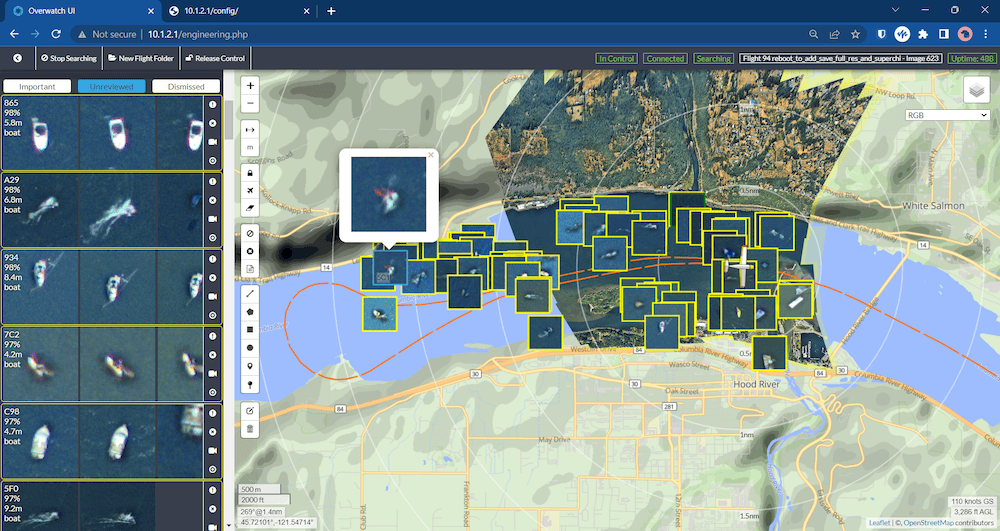Select the draw polygon tool
The height and width of the screenshot is (531, 1000).
pyautogui.click(x=250, y=312)
